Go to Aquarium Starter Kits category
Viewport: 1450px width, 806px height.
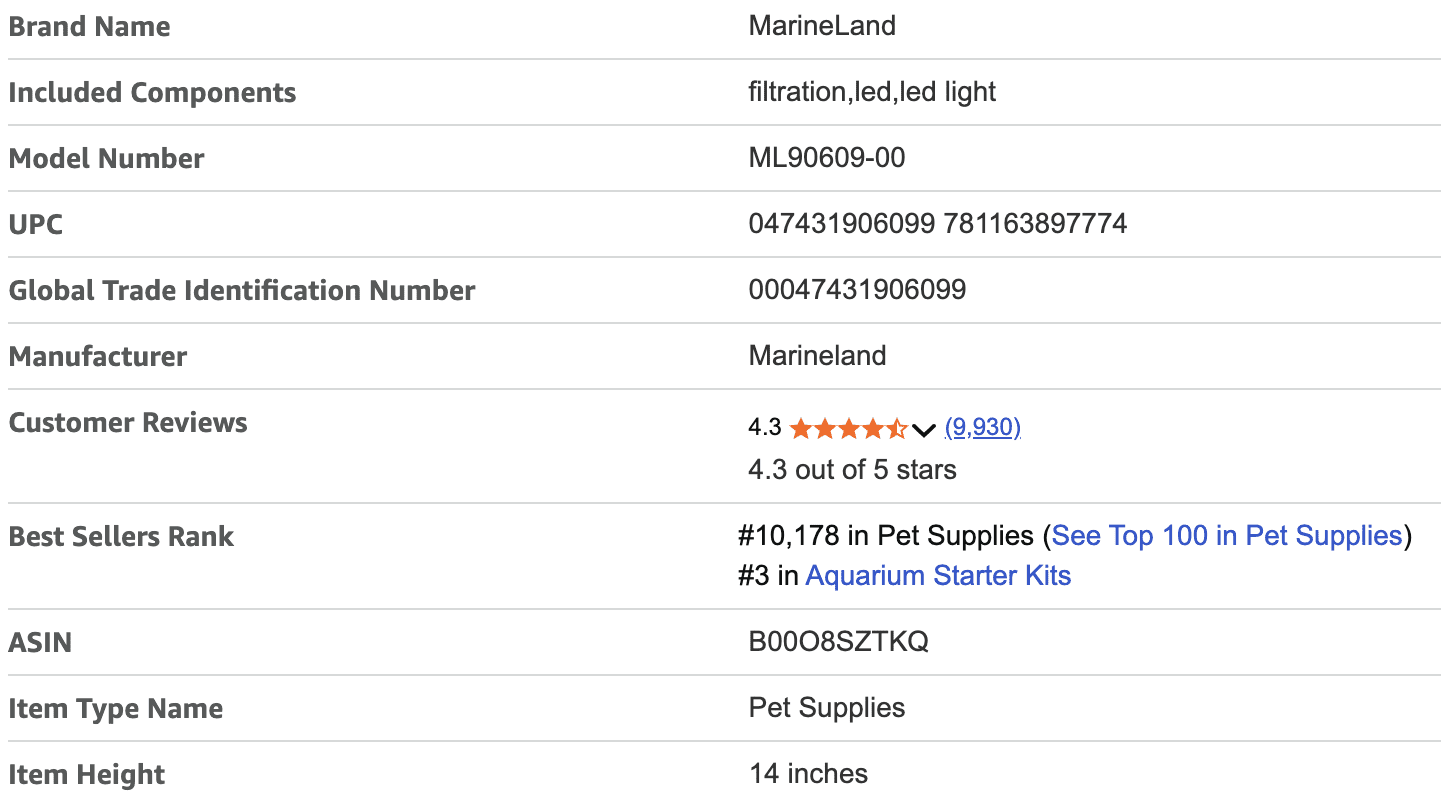(937, 576)
